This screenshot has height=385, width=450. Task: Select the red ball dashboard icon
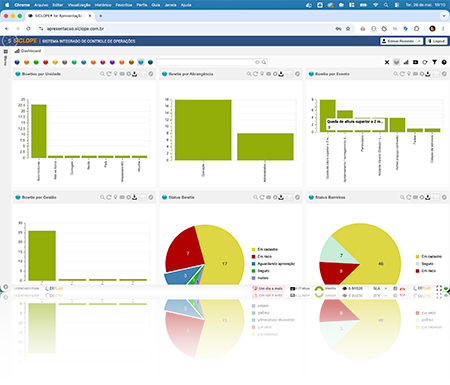(46, 62)
